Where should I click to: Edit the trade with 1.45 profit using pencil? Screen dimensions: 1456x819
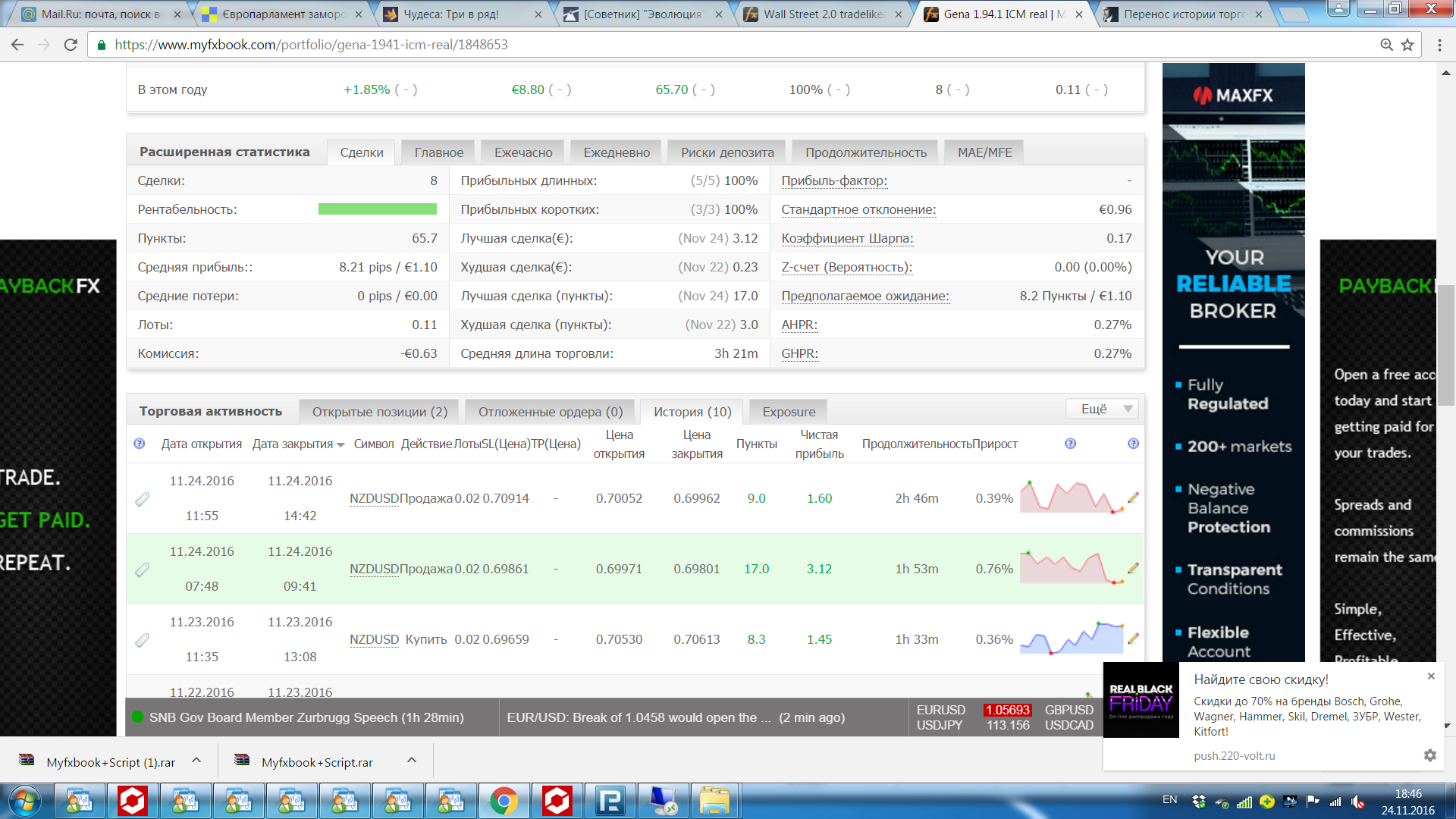pos(1133,639)
